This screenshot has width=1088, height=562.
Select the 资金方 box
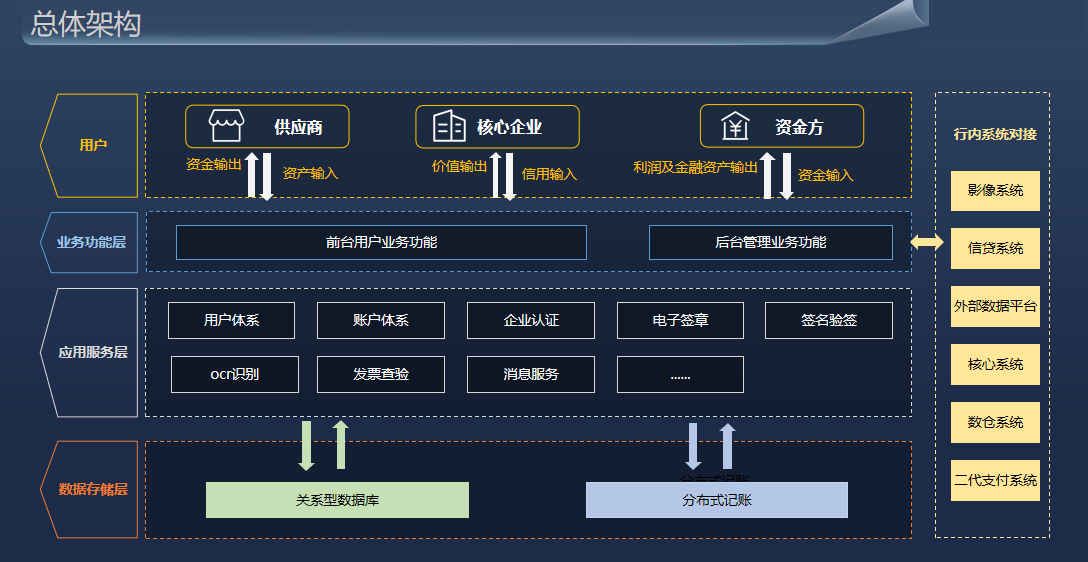(782, 126)
